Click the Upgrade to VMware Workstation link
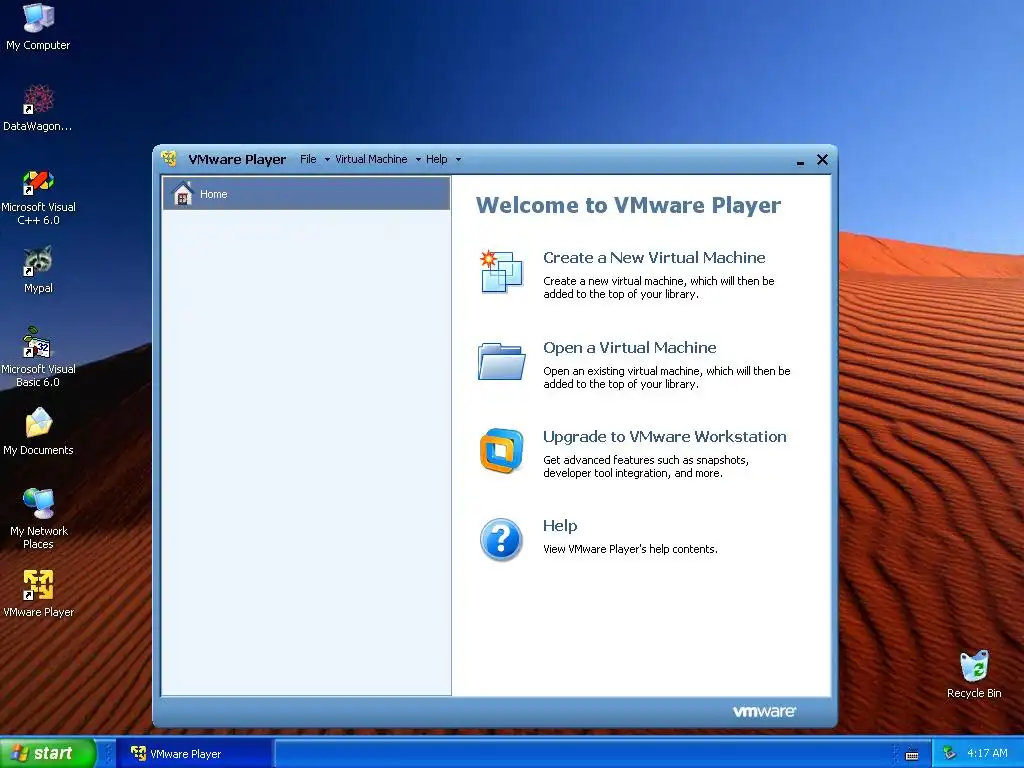1024x768 pixels. click(664, 436)
